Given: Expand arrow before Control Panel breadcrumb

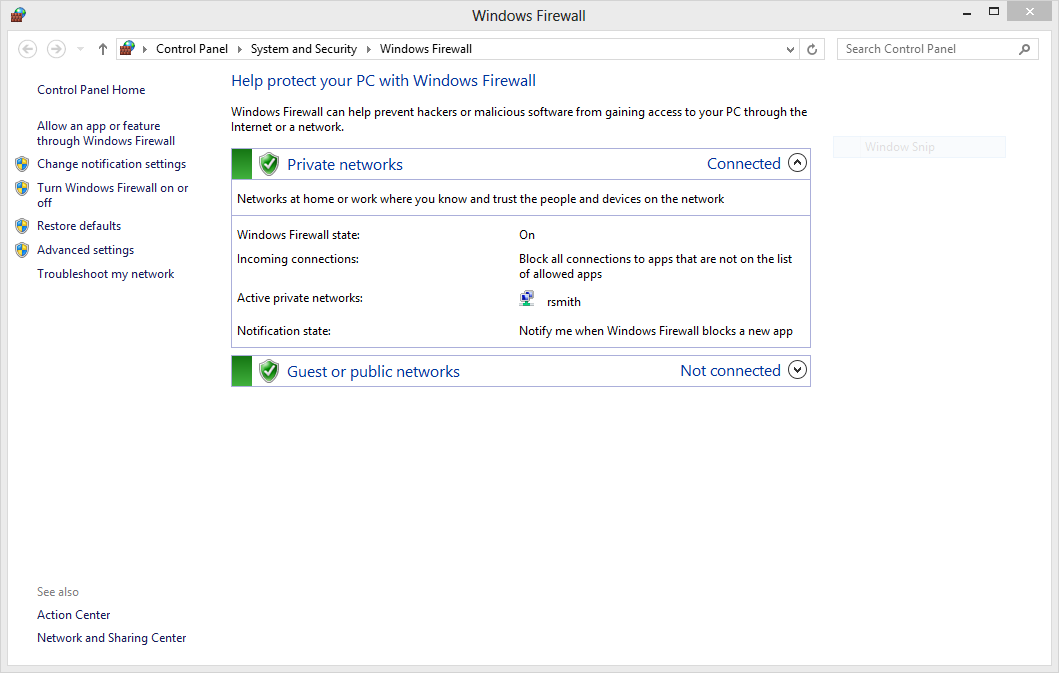Looking at the screenshot, I should point(145,49).
